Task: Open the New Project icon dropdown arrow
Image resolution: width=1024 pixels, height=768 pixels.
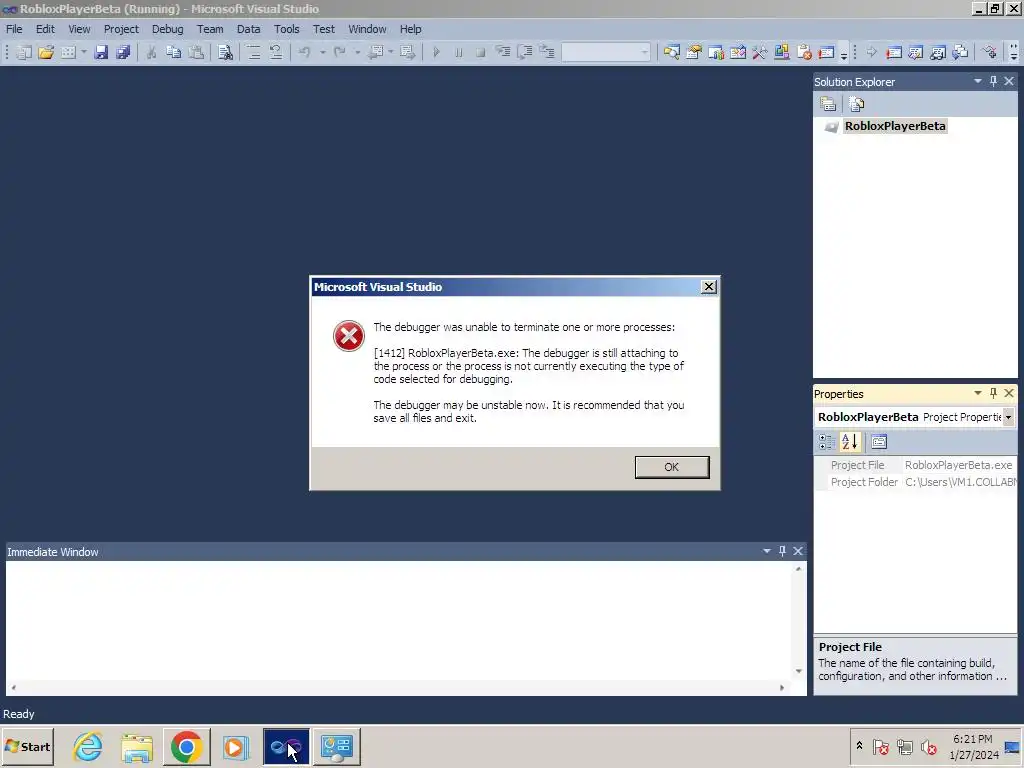Action: (x=84, y=52)
